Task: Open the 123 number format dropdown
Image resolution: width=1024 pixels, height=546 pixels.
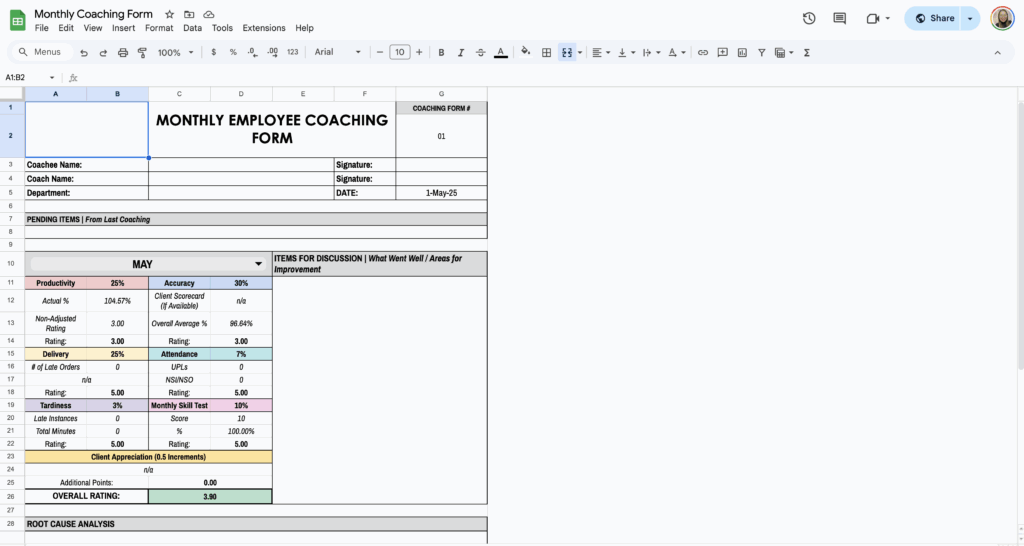Action: pyautogui.click(x=293, y=52)
